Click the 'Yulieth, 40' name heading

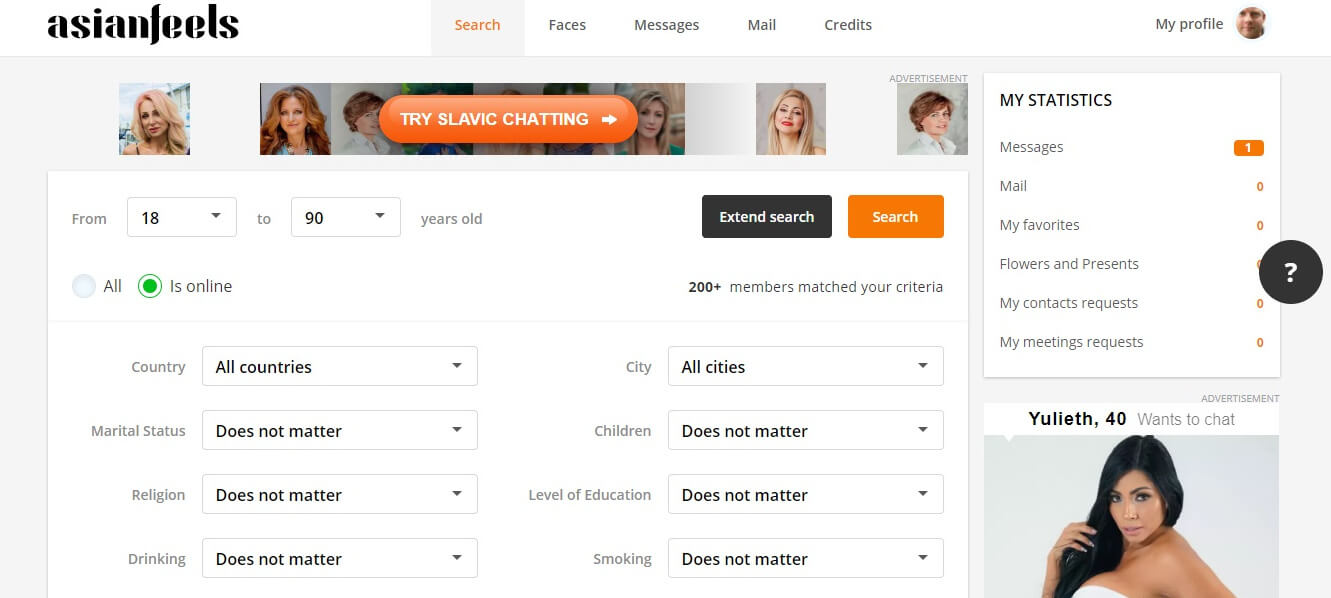(x=1078, y=419)
